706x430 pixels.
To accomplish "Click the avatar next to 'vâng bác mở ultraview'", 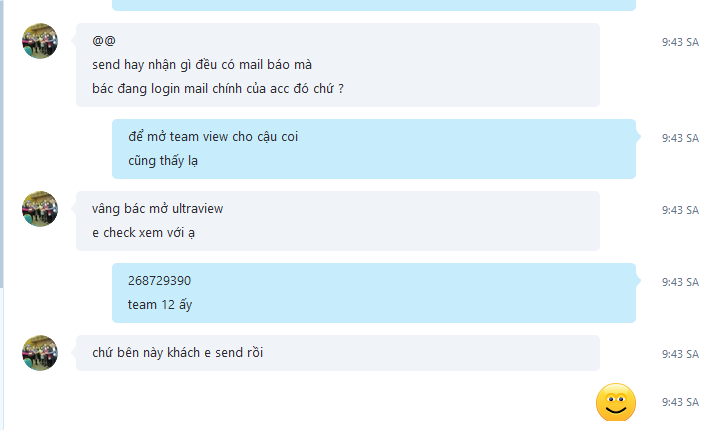I will pyautogui.click(x=40, y=209).
